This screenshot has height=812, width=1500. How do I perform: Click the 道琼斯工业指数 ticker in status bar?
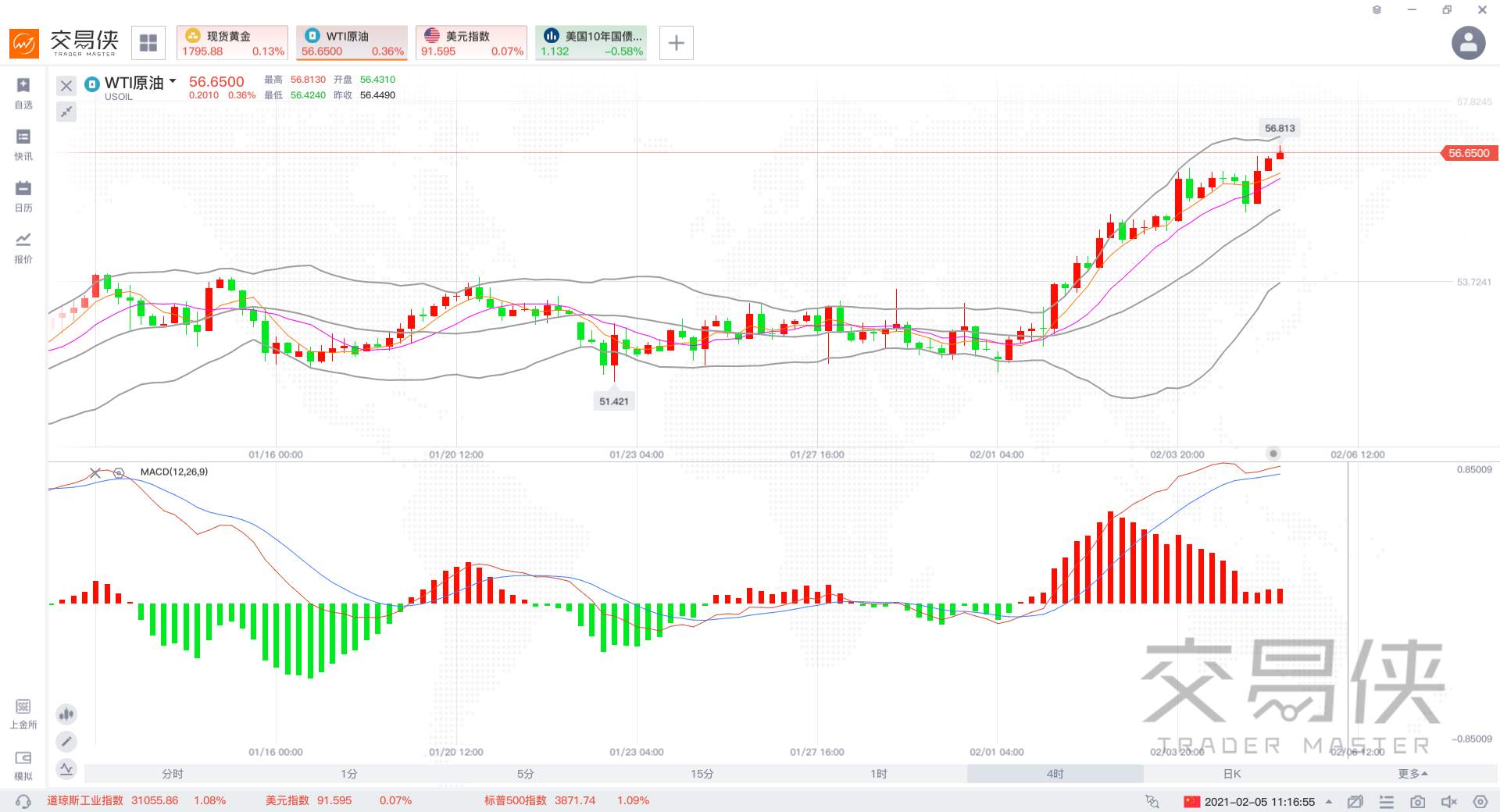click(136, 801)
